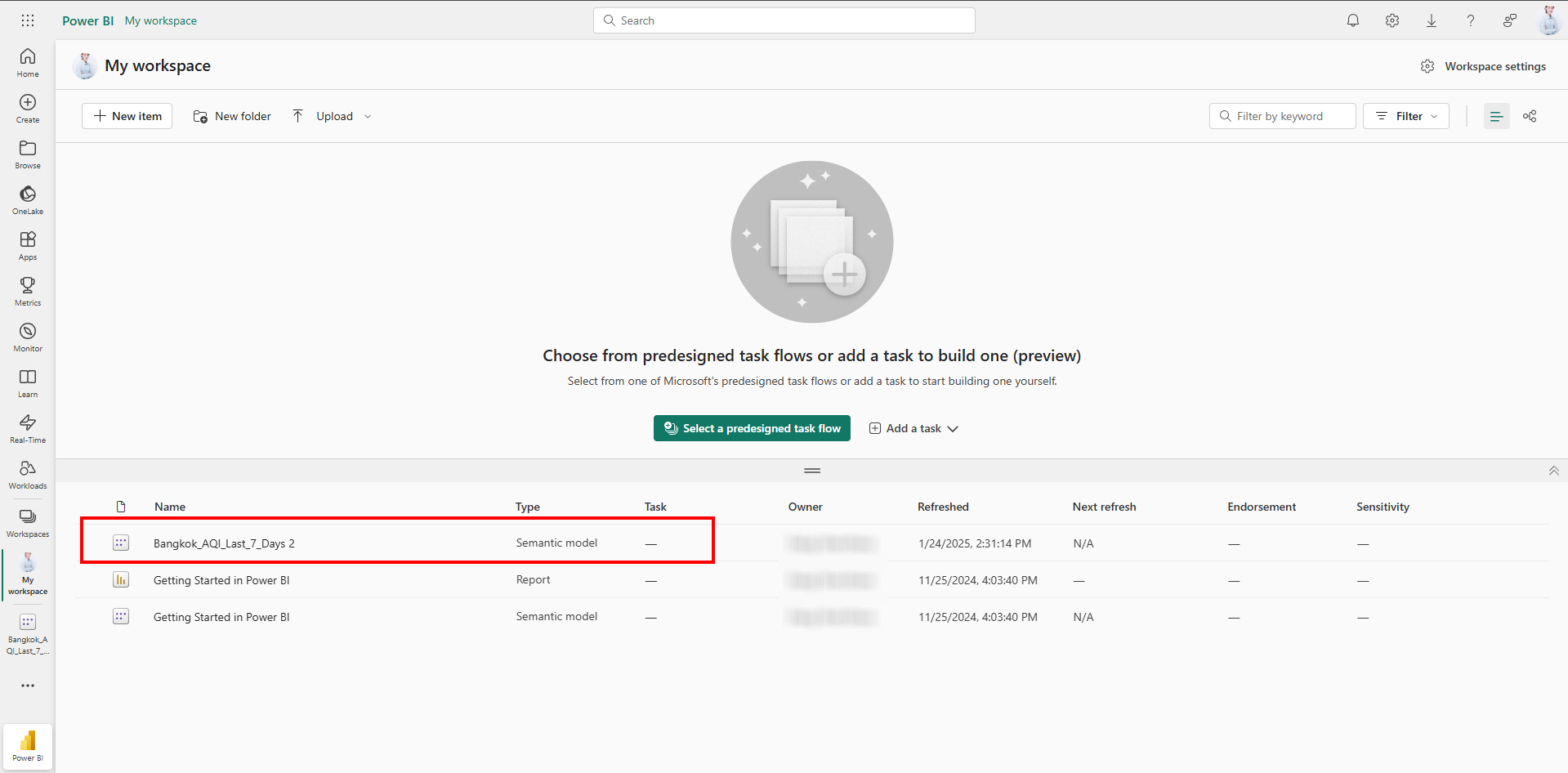Click New item button
The height and width of the screenshot is (773, 1568).
click(127, 116)
